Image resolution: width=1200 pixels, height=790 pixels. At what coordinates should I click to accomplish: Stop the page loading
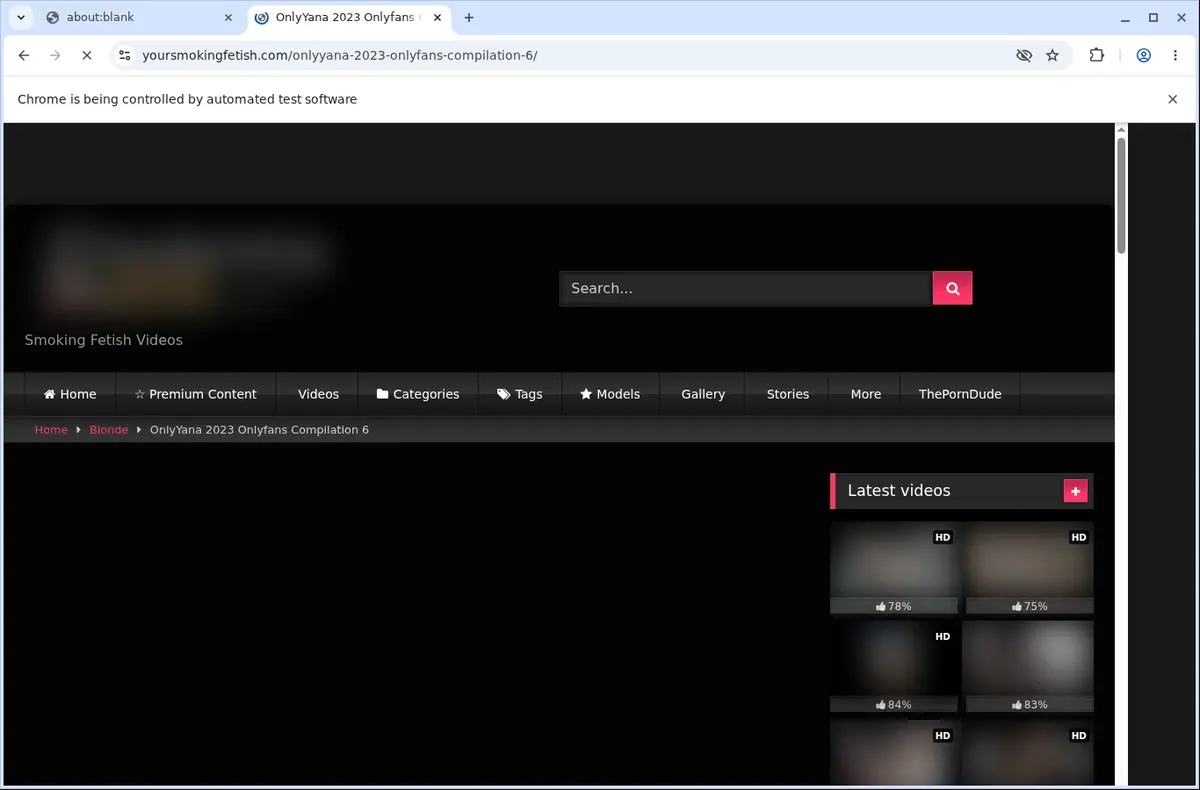click(x=87, y=56)
